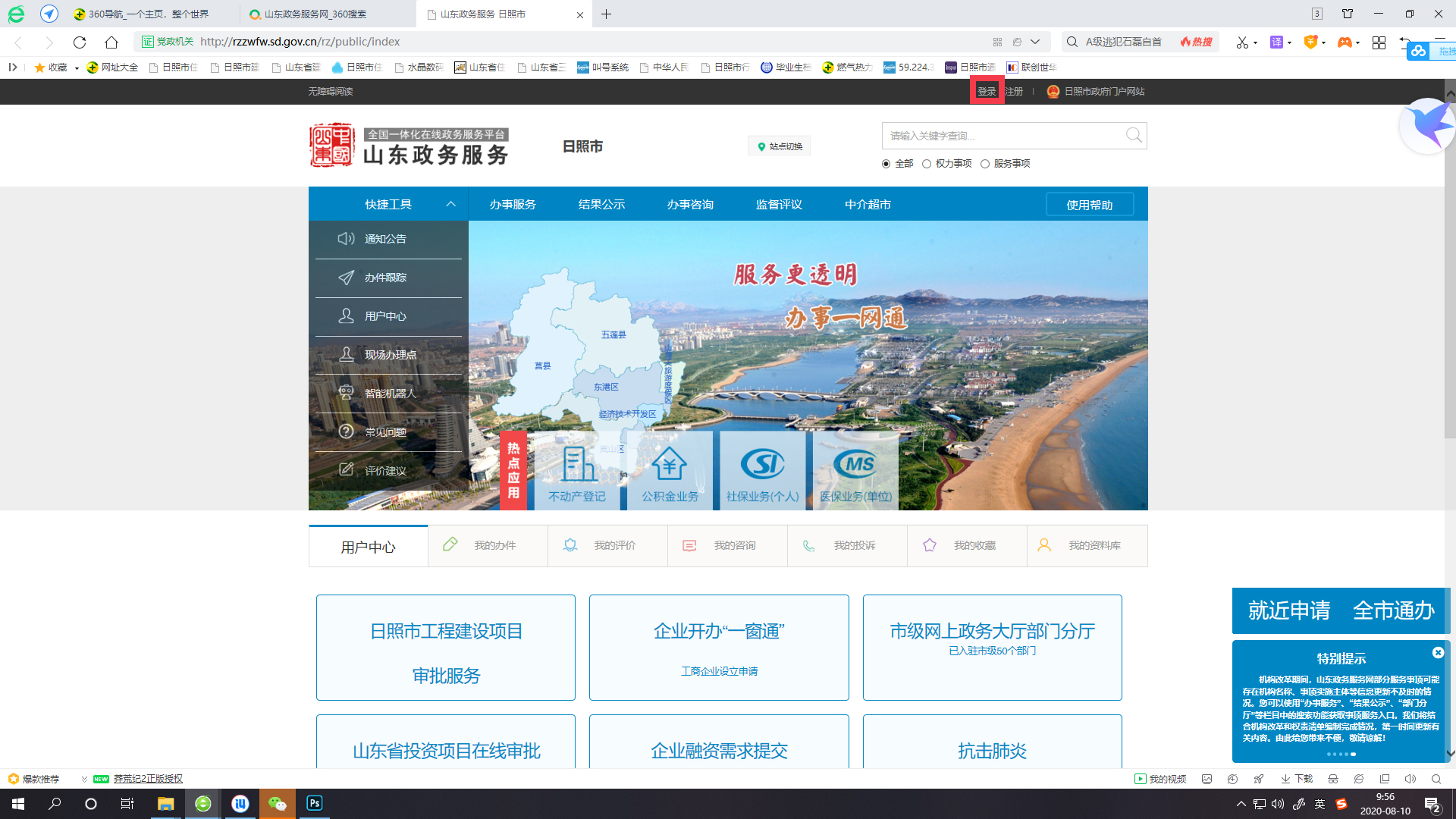
Task: Click the search magnifier icon
Action: coord(1134,135)
